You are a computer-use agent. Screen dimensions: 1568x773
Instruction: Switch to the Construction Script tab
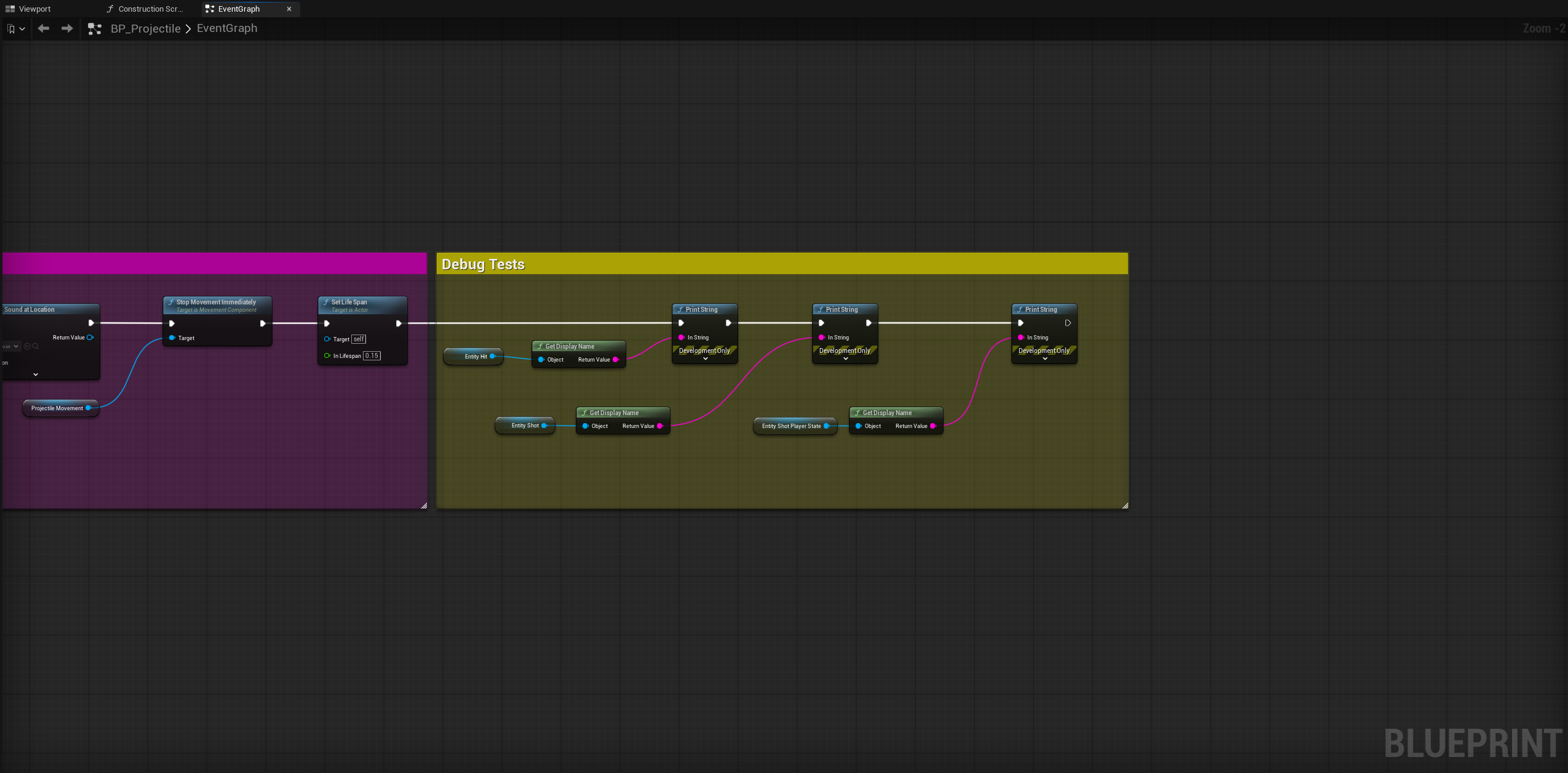pyautogui.click(x=145, y=9)
